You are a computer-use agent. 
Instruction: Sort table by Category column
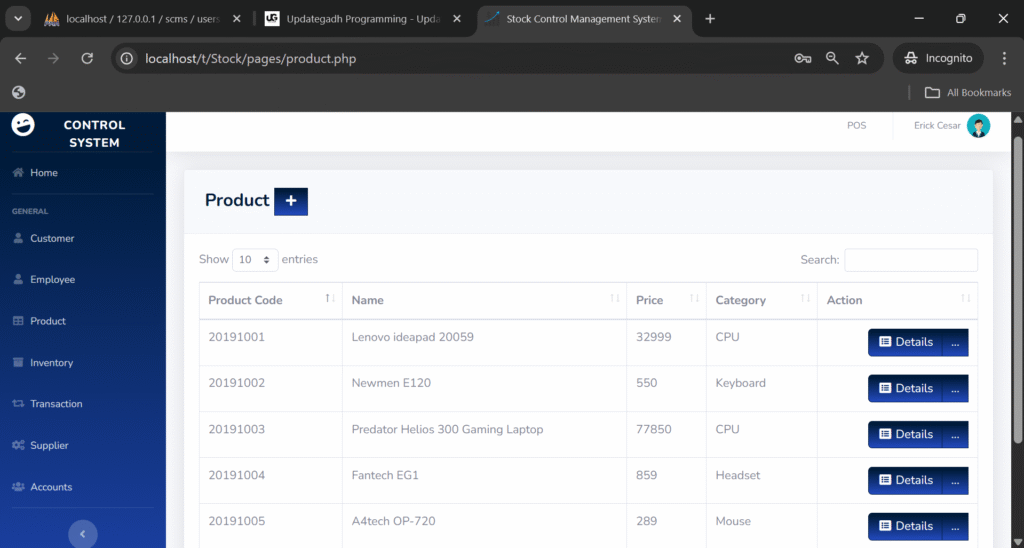[x=761, y=300]
